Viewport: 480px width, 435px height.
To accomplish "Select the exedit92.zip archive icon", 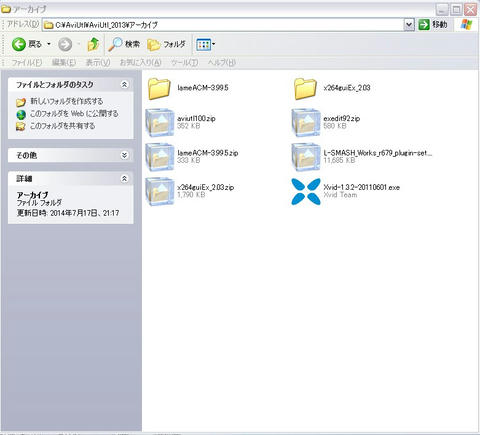I will [x=306, y=122].
